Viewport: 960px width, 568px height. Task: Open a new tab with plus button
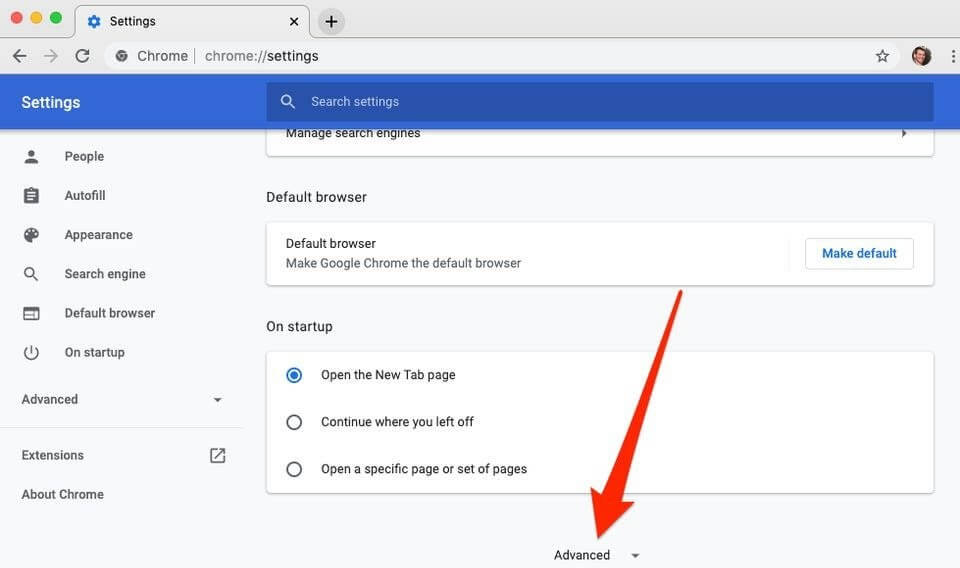[331, 21]
